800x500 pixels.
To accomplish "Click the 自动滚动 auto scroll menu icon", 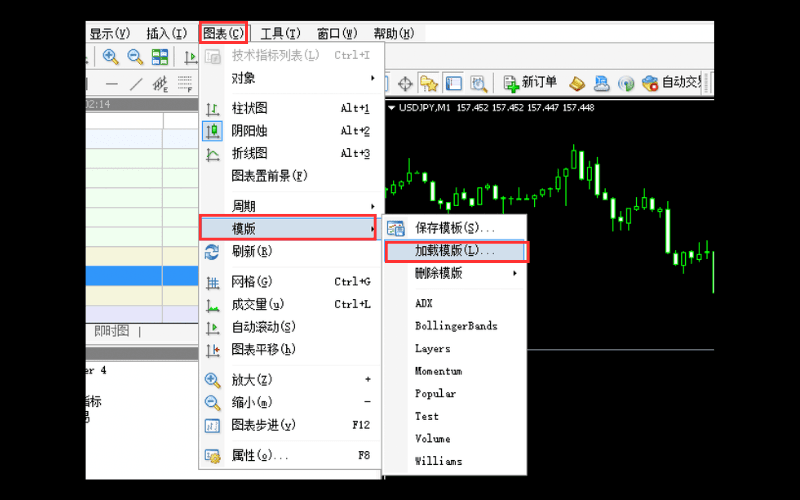I will pos(213,328).
